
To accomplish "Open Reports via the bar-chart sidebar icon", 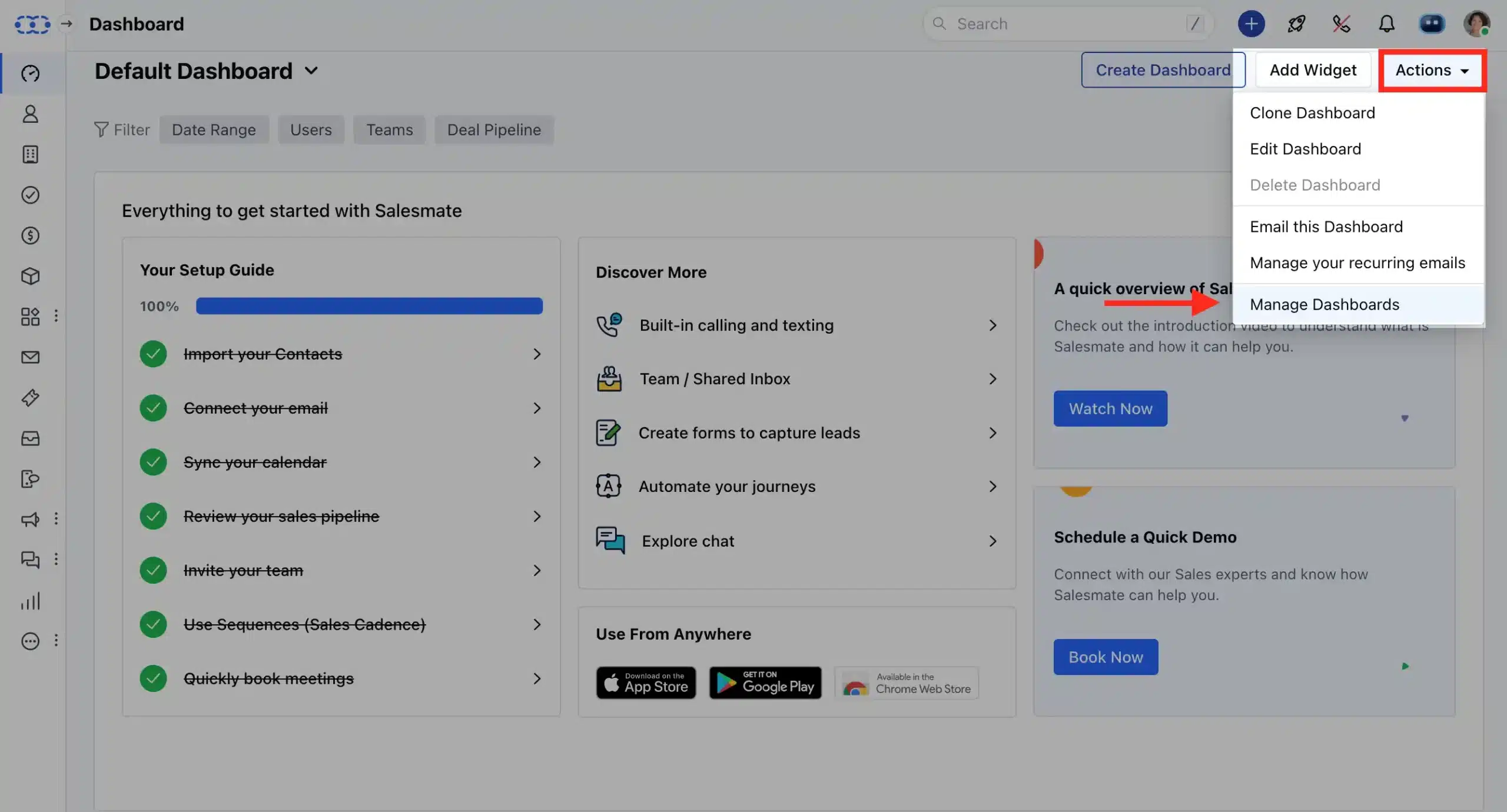I will click(30, 601).
